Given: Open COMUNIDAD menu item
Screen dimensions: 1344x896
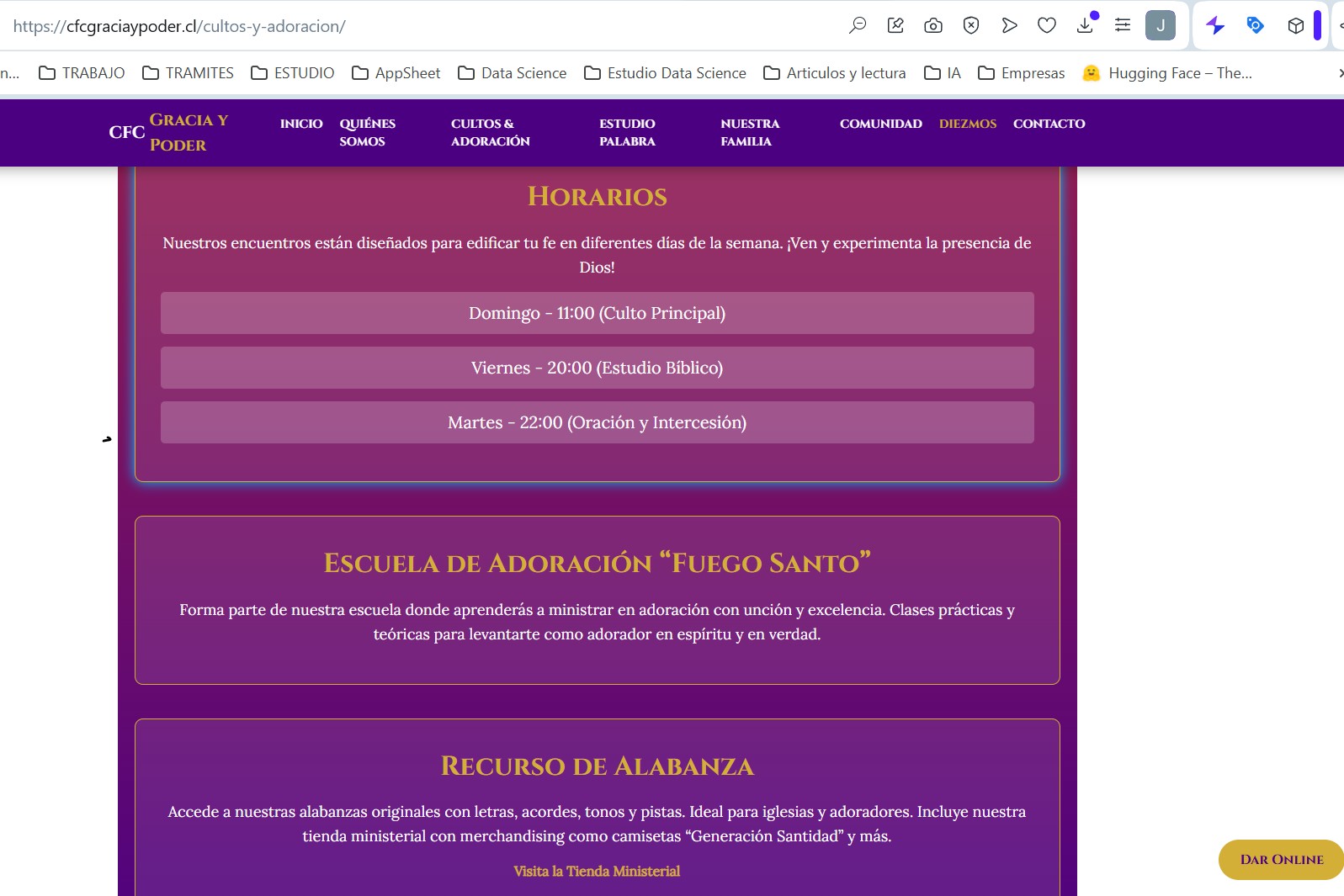Looking at the screenshot, I should pyautogui.click(x=880, y=124).
